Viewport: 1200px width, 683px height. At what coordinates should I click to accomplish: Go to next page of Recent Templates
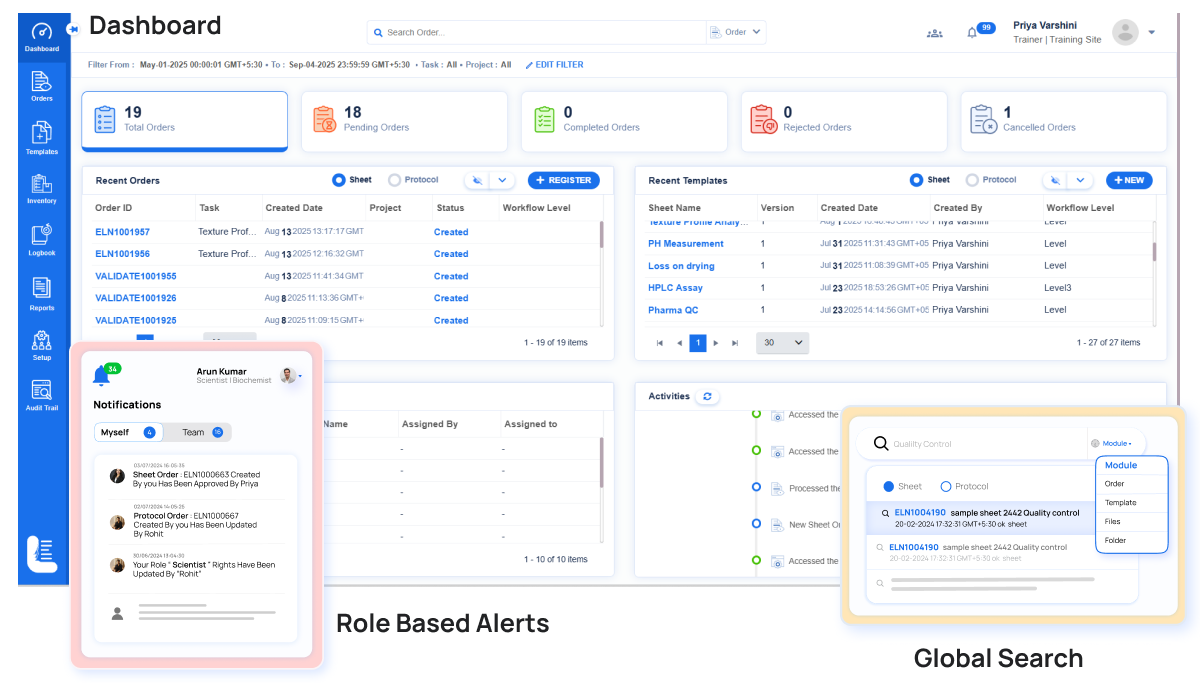point(716,343)
